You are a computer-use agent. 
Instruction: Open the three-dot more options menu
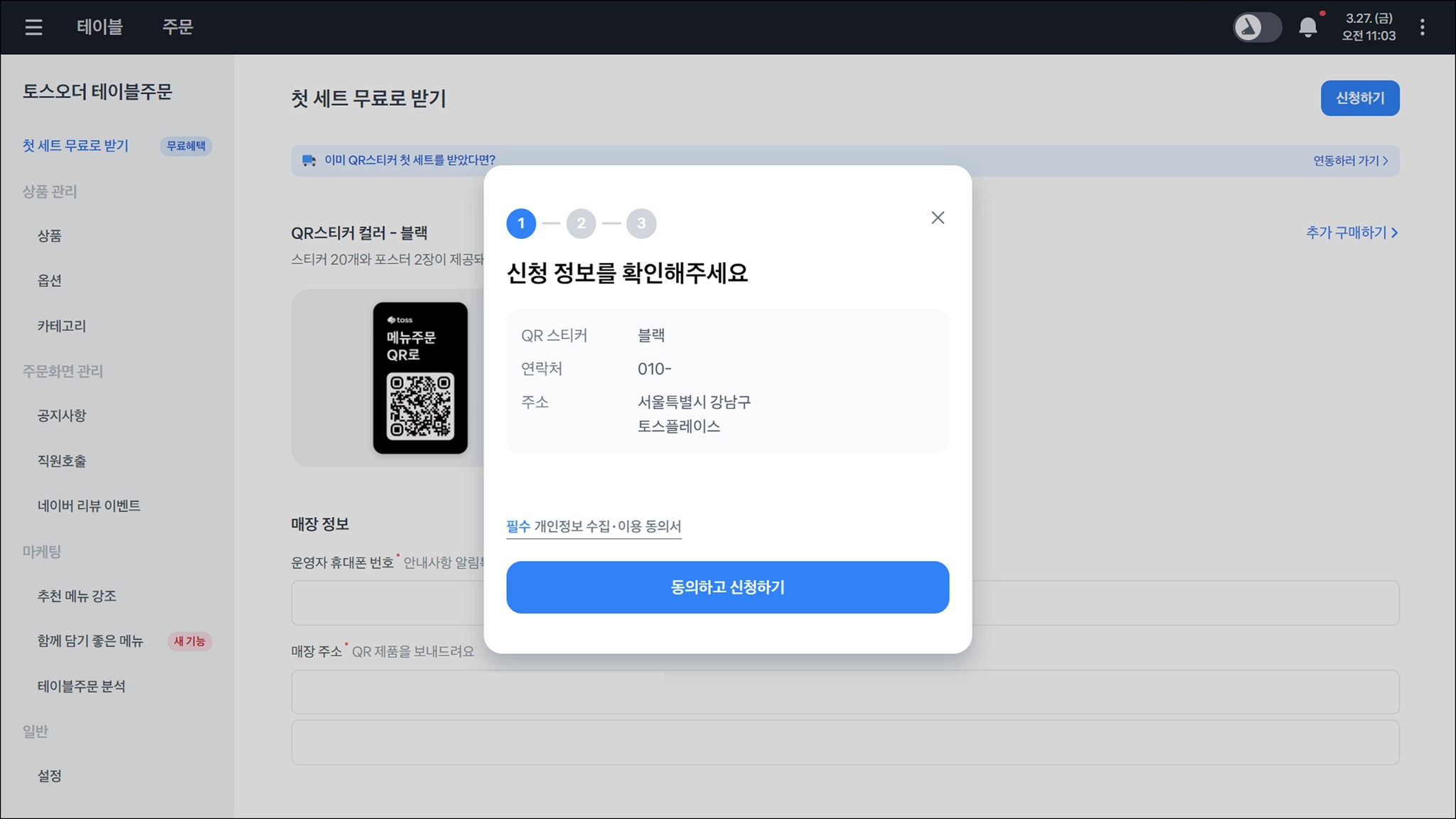pyautogui.click(x=1422, y=27)
